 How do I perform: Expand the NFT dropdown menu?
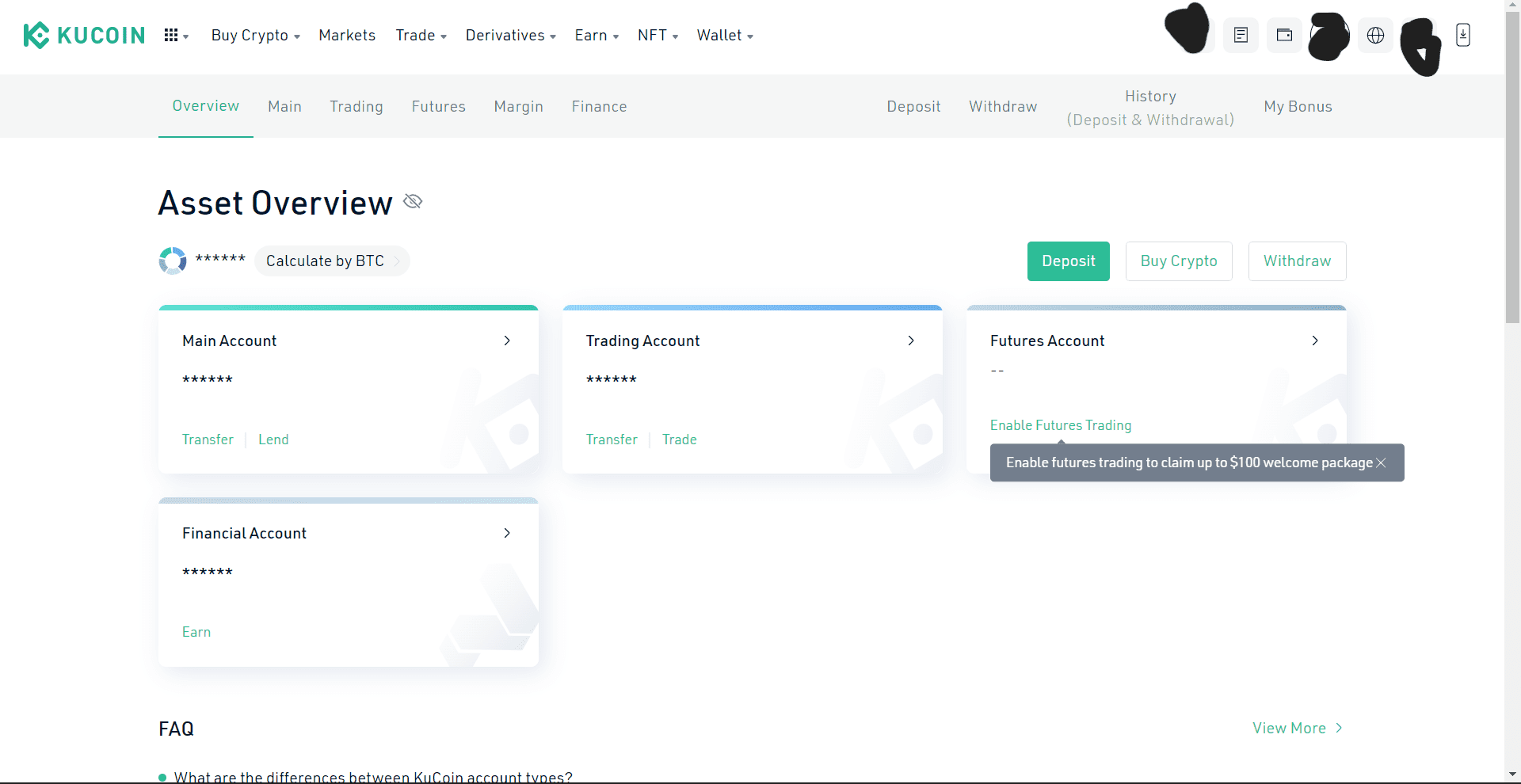(x=658, y=36)
